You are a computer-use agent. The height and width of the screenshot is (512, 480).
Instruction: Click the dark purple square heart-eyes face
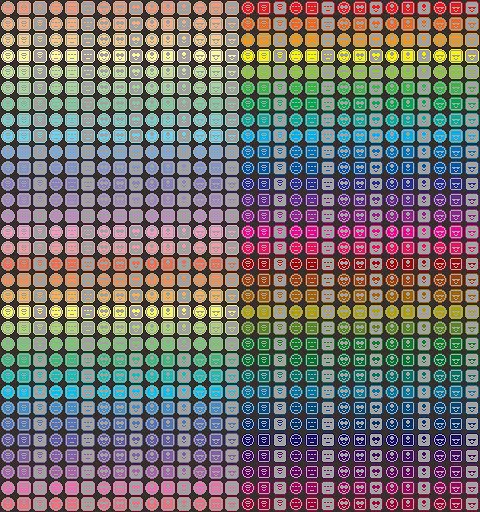point(360,456)
